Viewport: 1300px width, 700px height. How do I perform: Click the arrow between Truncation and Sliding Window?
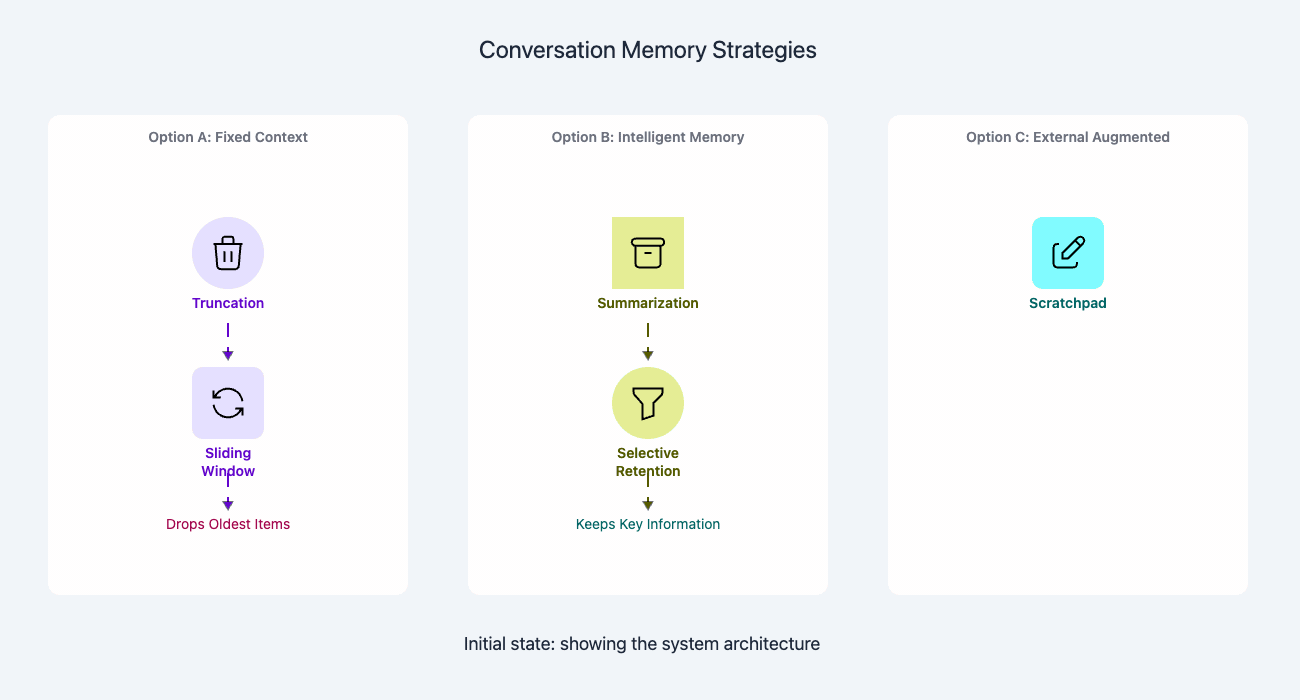pos(228,341)
